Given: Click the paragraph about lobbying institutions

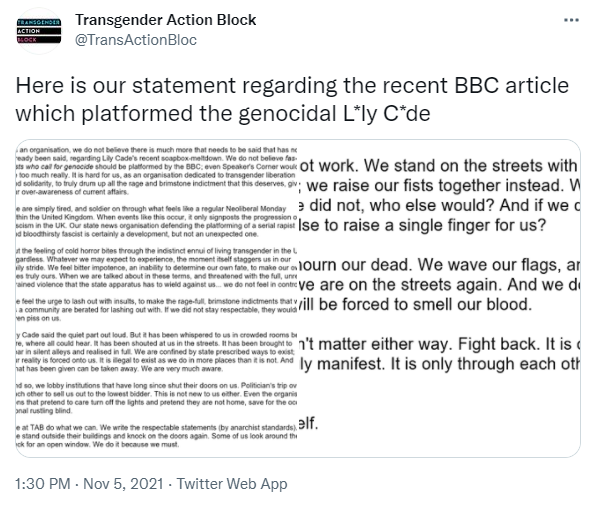Looking at the screenshot, I should 156,398.
